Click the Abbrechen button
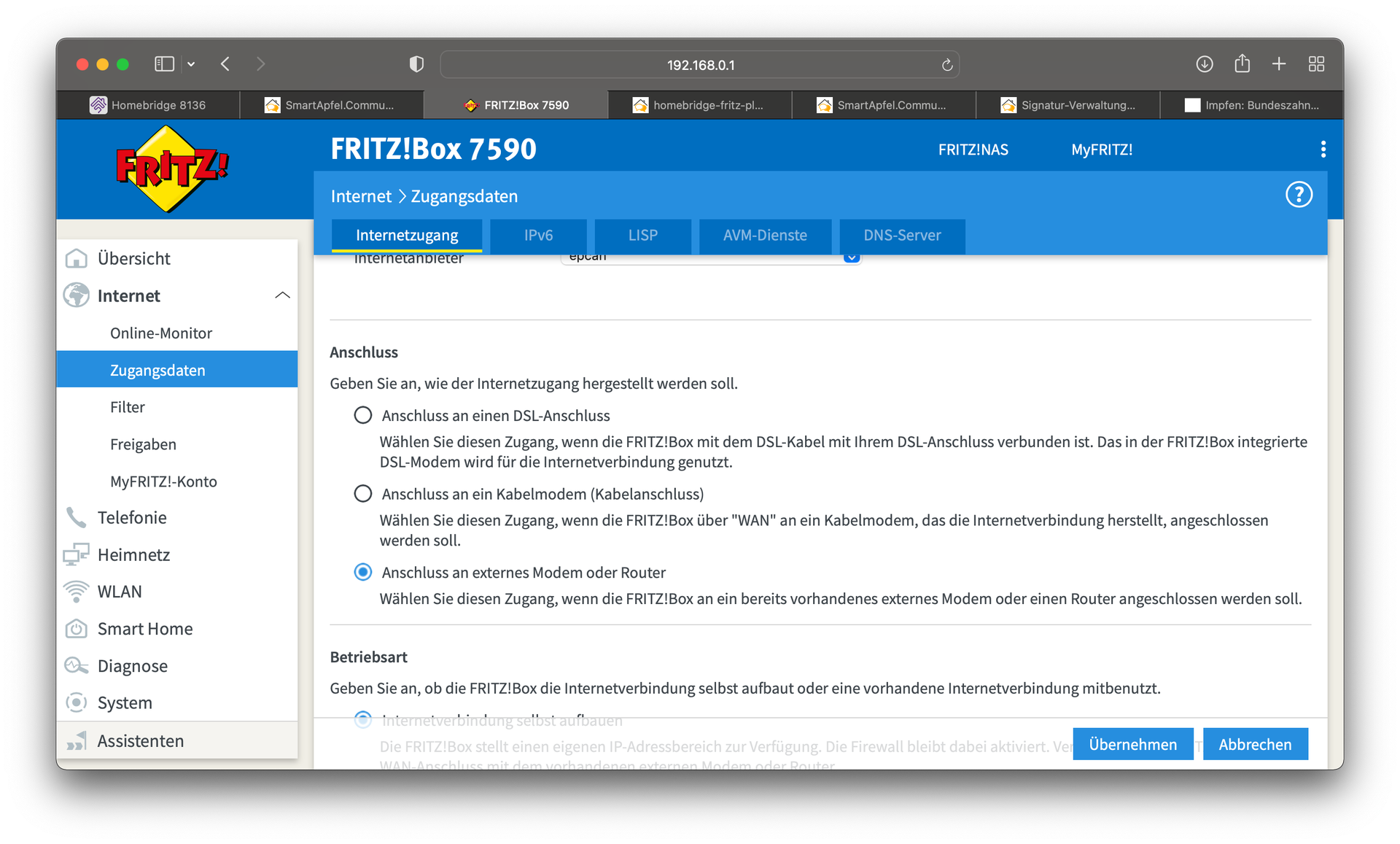Viewport: 1400px width, 844px height. [x=1255, y=744]
